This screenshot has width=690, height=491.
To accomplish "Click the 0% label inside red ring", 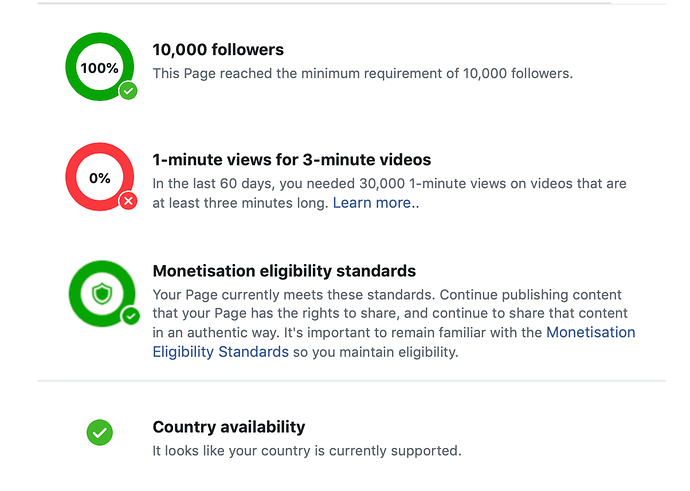I will [x=99, y=178].
